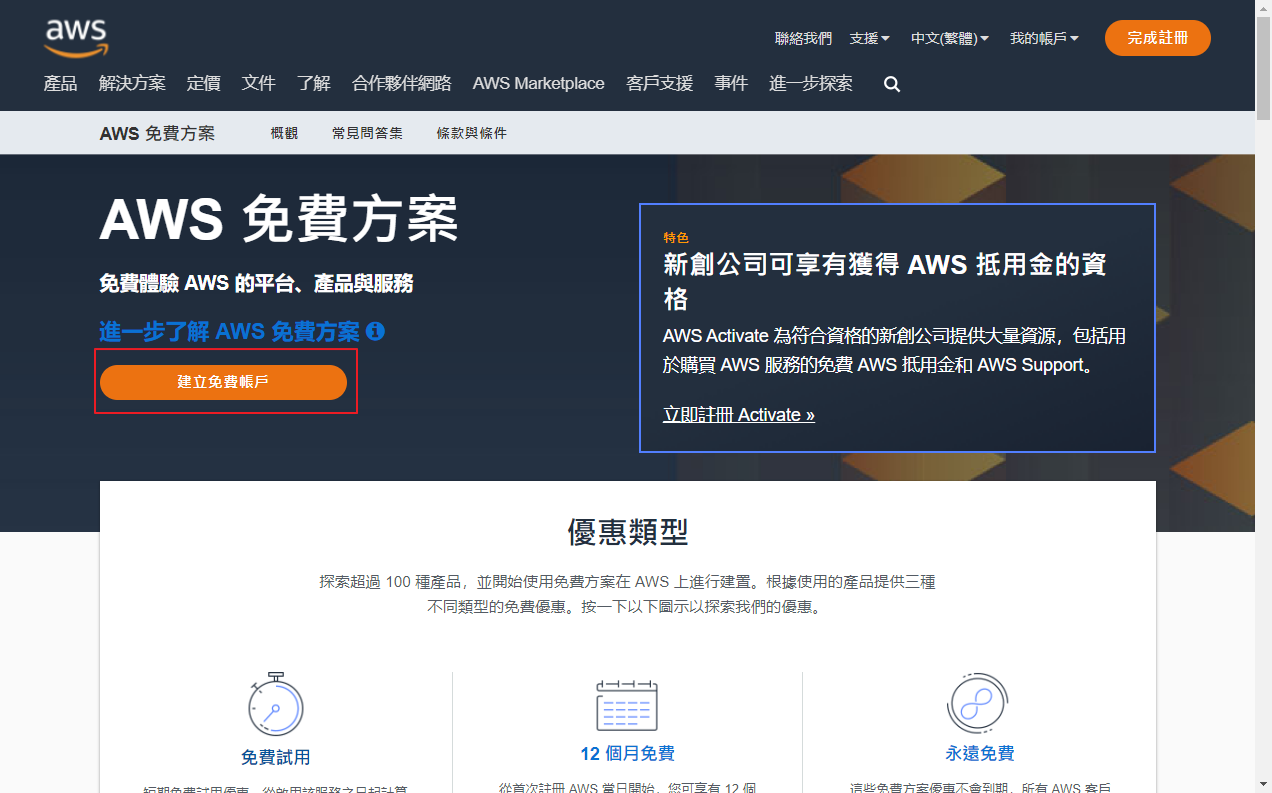Open the 中文(繁體) language dropdown
The width and height of the screenshot is (1272, 793).
pyautogui.click(x=949, y=38)
